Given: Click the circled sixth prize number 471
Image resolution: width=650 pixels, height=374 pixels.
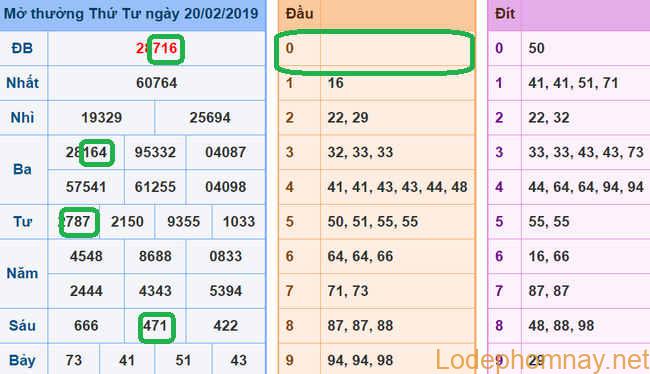Looking at the screenshot, I should point(155,326).
